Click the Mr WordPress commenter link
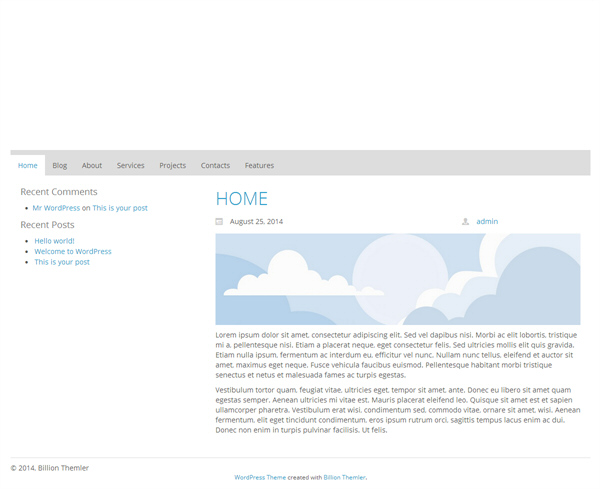This screenshot has width=600, height=489. click(56, 208)
